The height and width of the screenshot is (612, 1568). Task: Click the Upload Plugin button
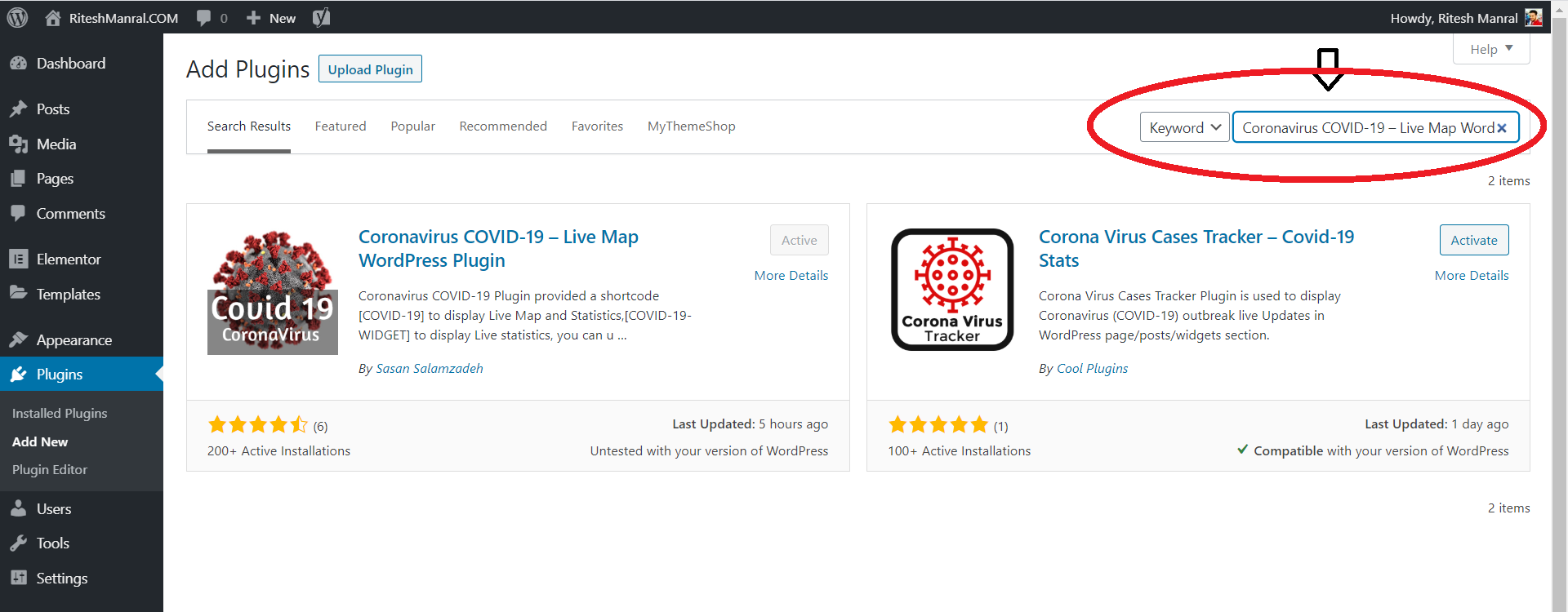370,69
